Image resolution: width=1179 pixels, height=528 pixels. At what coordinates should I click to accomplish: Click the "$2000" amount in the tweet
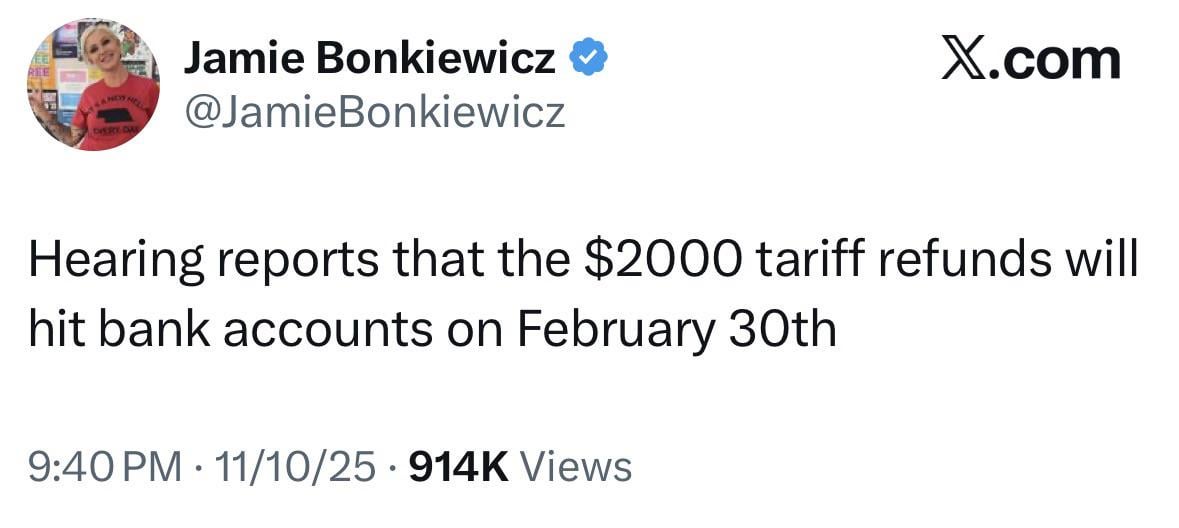point(663,261)
